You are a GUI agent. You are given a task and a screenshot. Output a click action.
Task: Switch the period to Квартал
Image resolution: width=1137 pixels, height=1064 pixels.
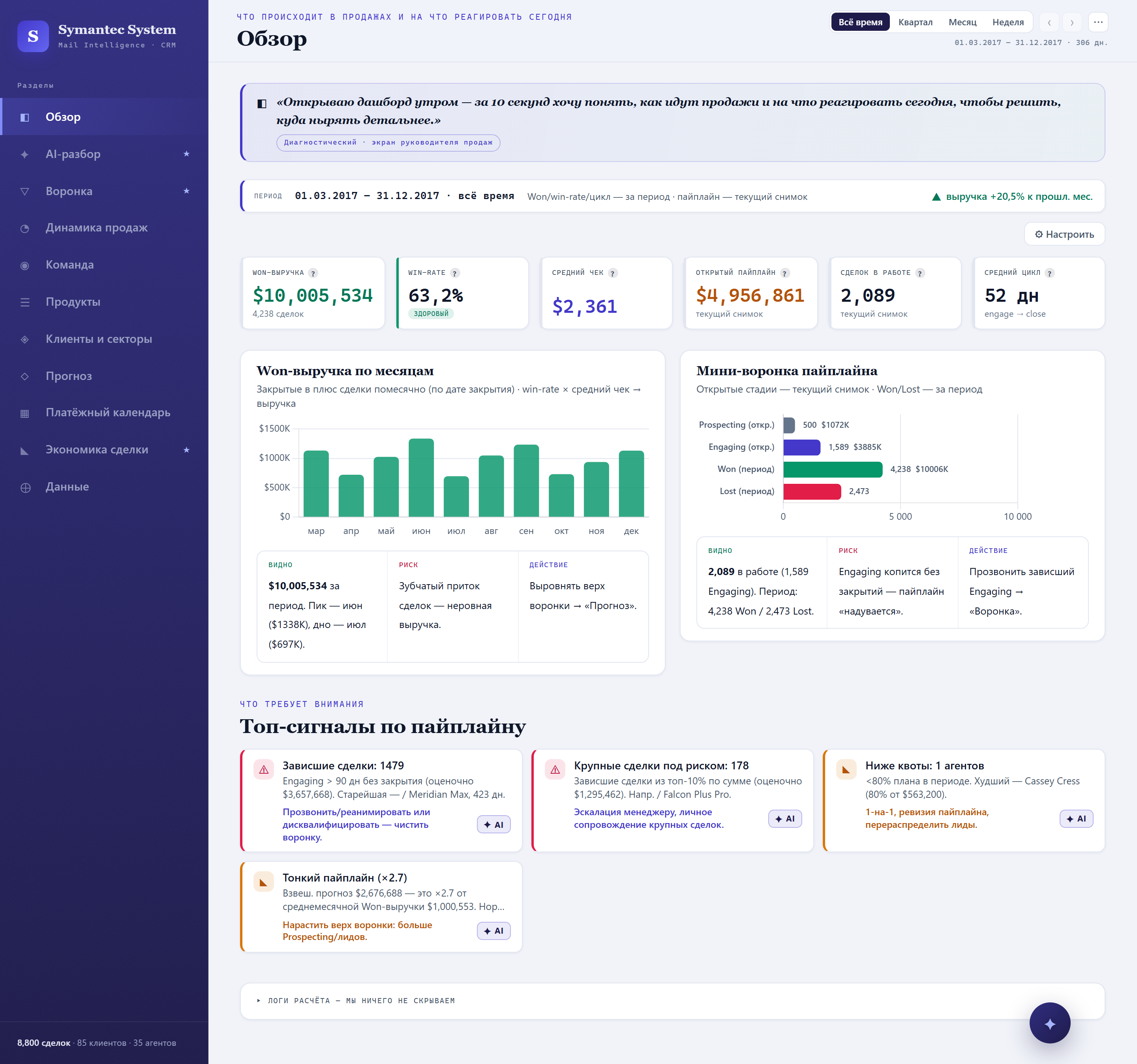click(x=915, y=22)
